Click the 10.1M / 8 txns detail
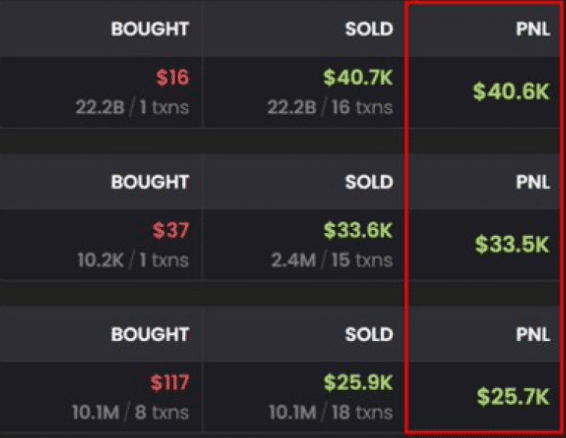The height and width of the screenshot is (438, 566). [130, 412]
